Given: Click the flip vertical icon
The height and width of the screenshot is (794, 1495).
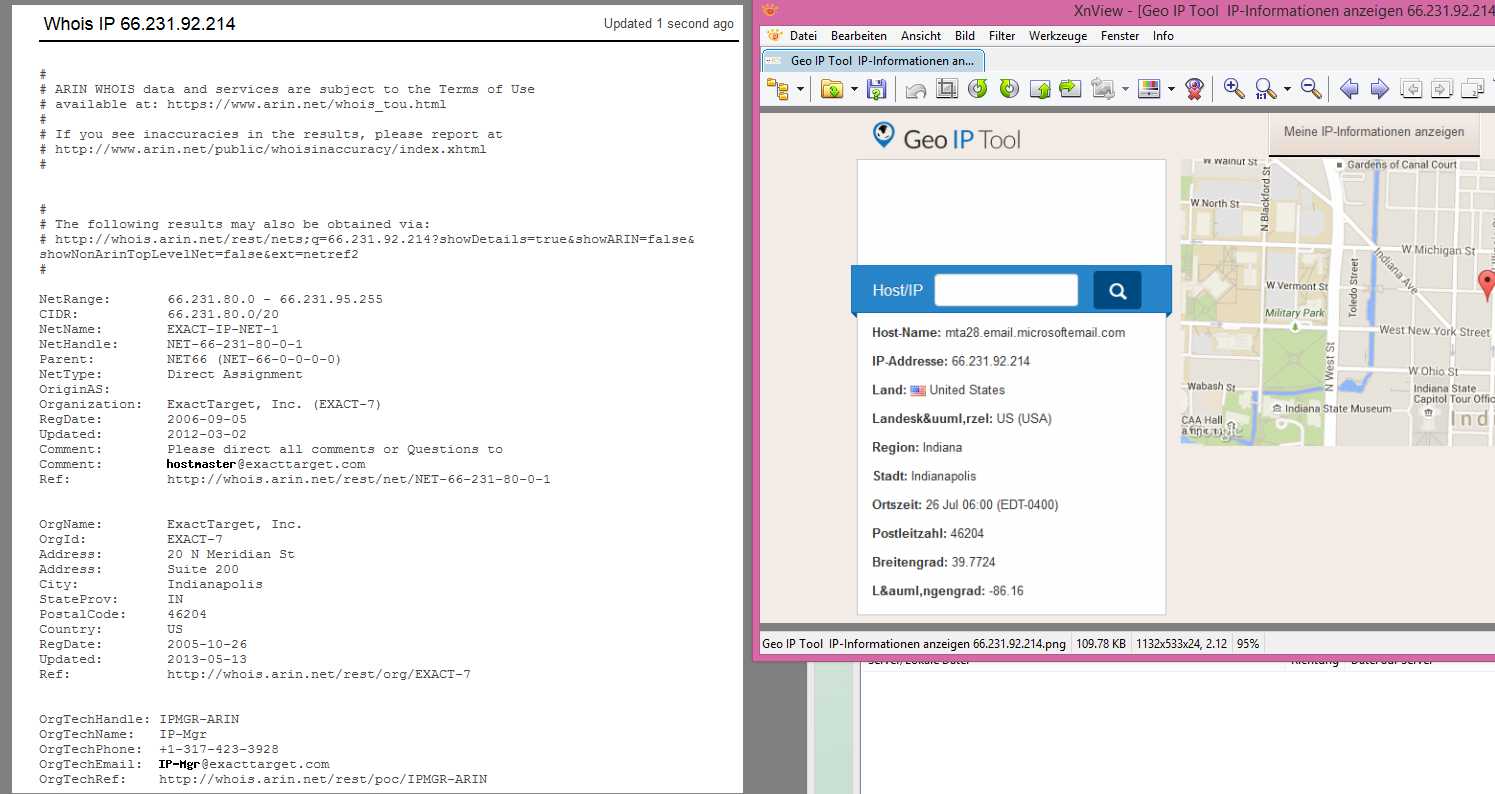Looking at the screenshot, I should point(1040,89).
